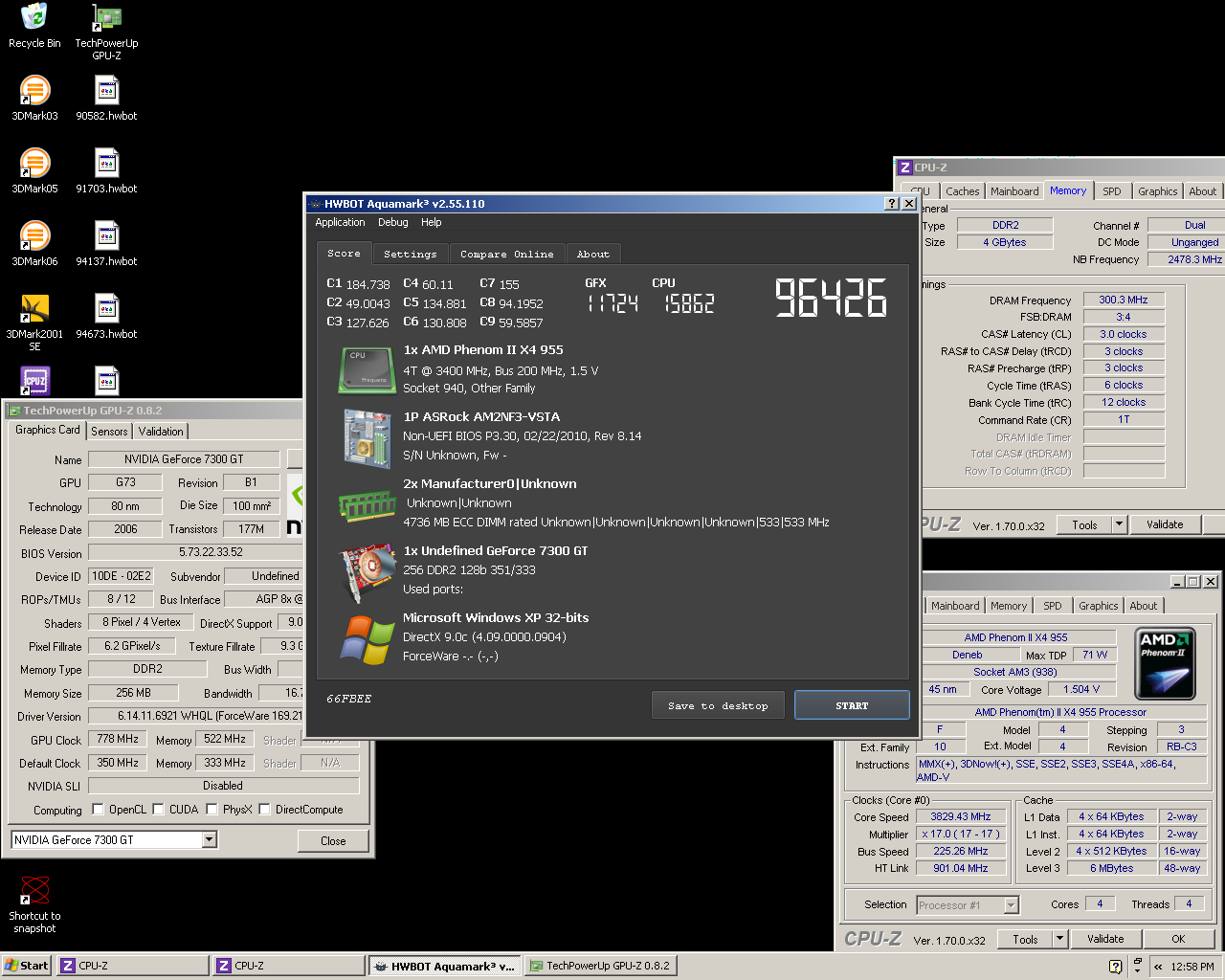The width and height of the screenshot is (1225, 980).
Task: Open Caches tab in upper CPU-Z window
Action: point(962,191)
